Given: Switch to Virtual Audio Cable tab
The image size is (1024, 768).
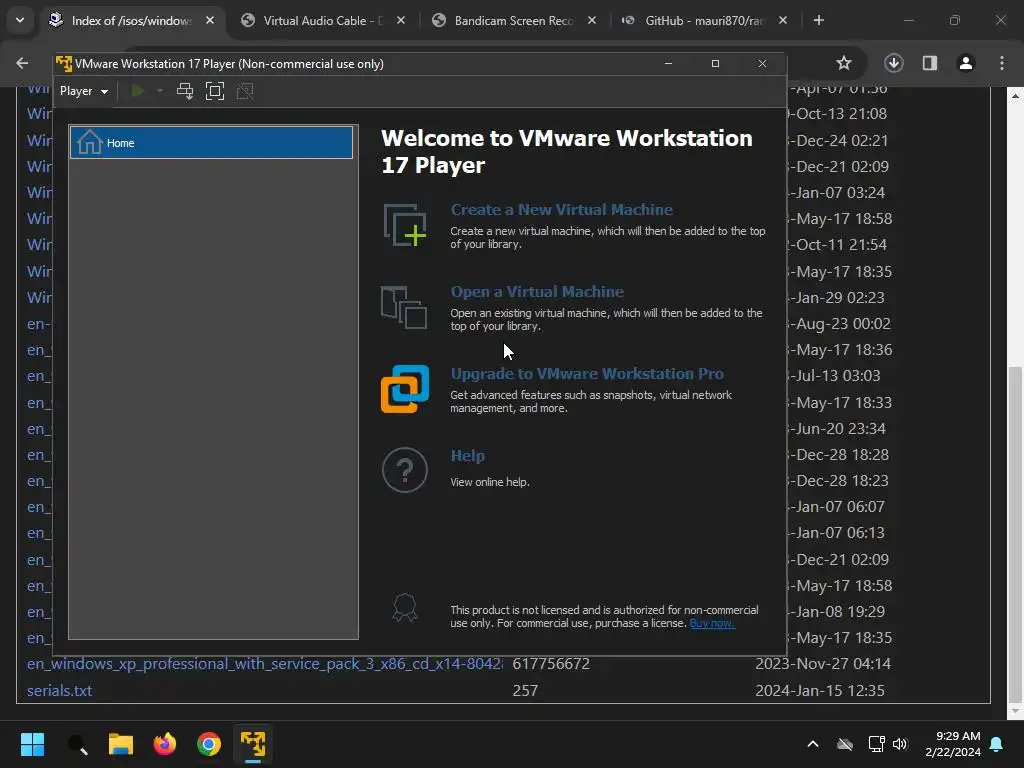Looking at the screenshot, I should pyautogui.click(x=323, y=20).
